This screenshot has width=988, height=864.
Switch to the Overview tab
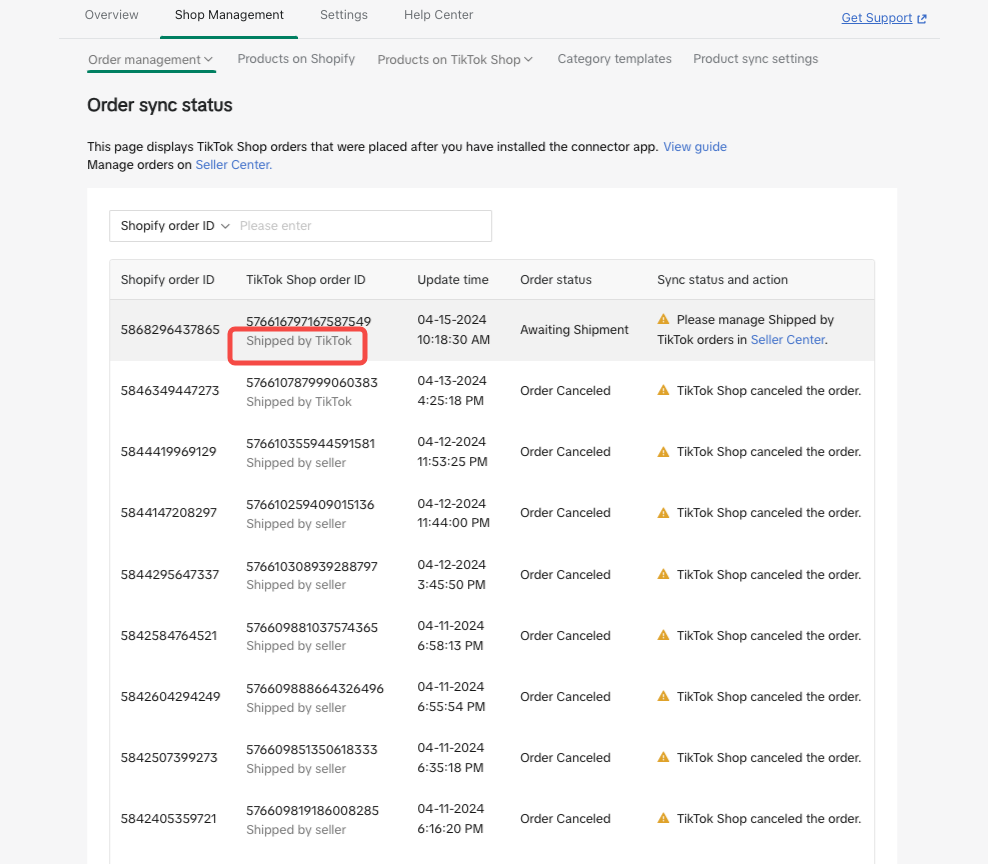tap(112, 14)
